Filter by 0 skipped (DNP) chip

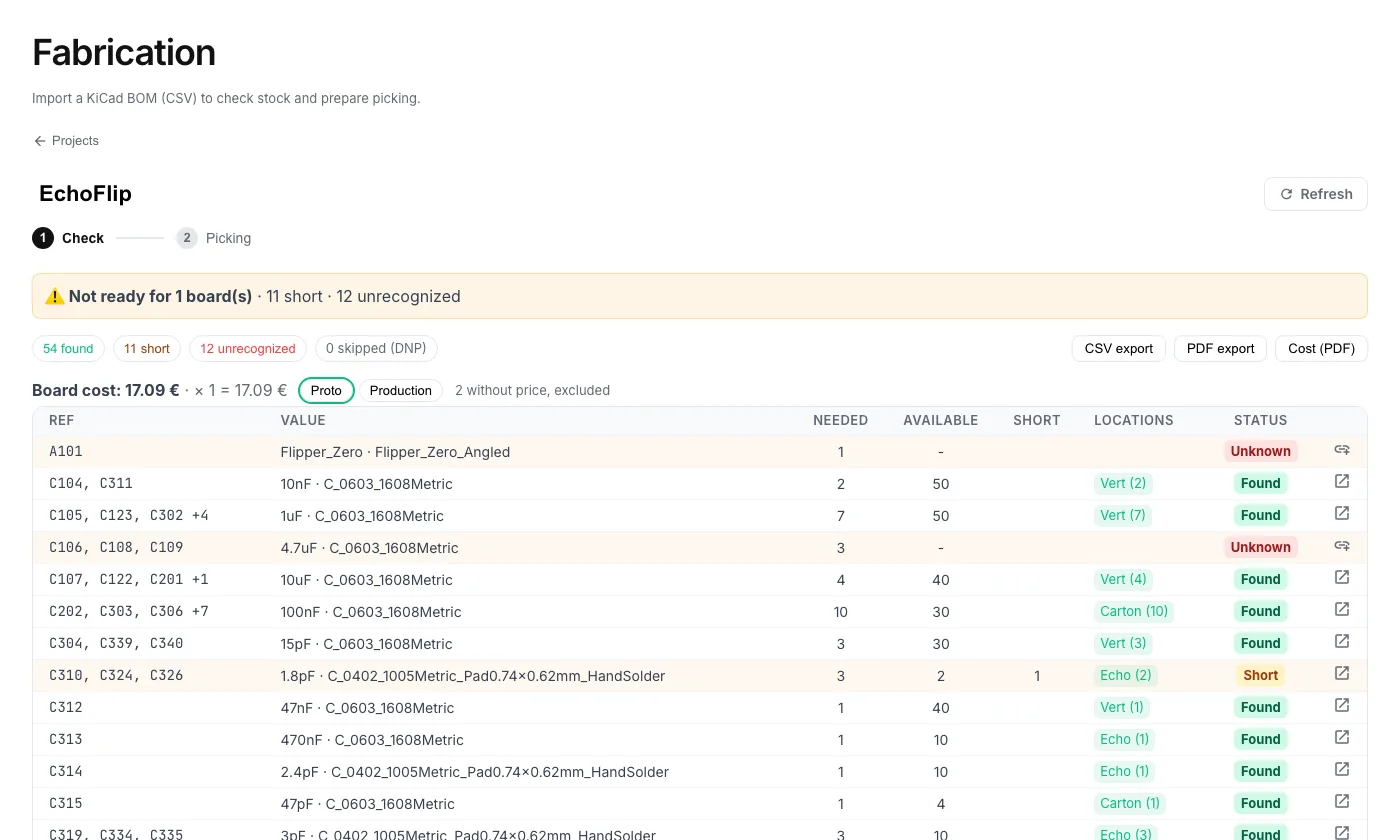click(376, 348)
